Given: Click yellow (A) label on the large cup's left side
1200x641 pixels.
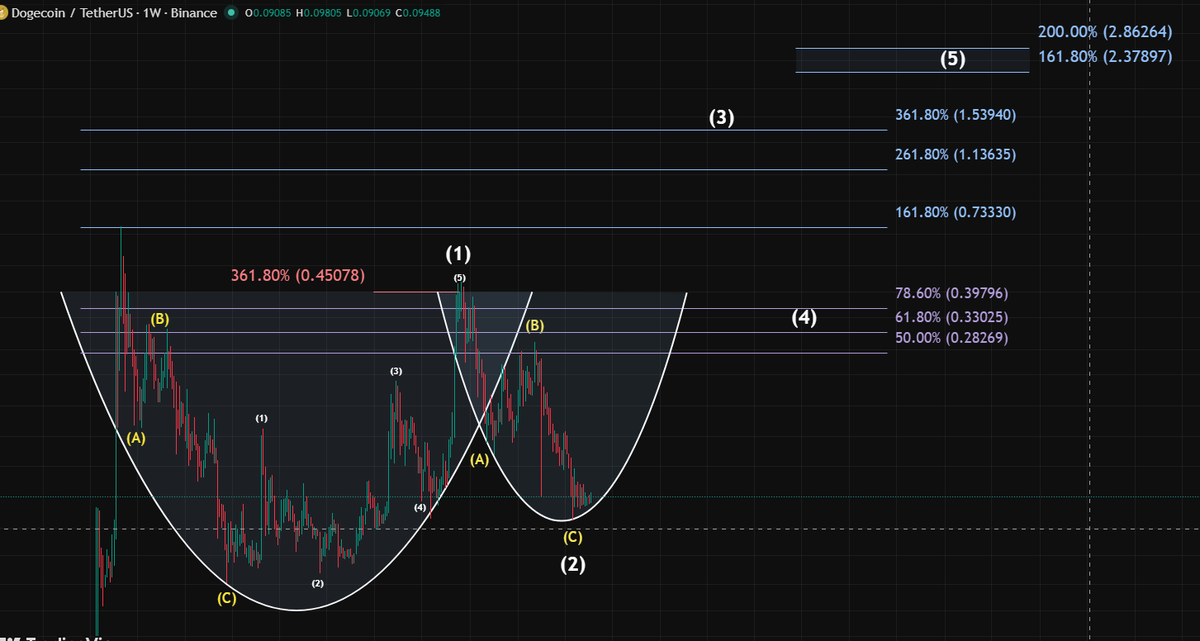Looking at the screenshot, I should click(x=137, y=438).
